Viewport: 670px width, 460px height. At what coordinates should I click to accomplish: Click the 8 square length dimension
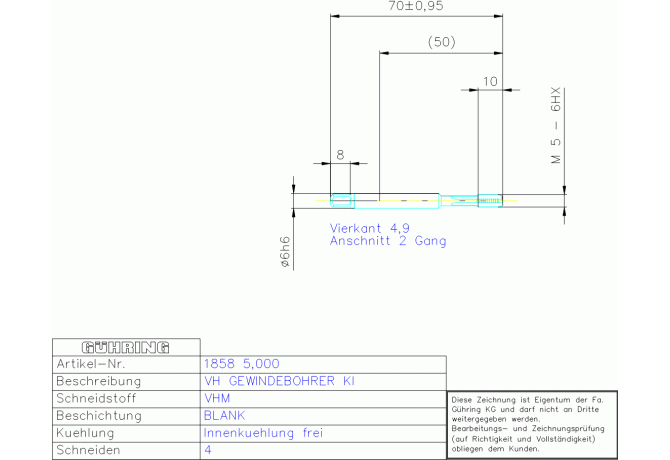click(x=340, y=155)
